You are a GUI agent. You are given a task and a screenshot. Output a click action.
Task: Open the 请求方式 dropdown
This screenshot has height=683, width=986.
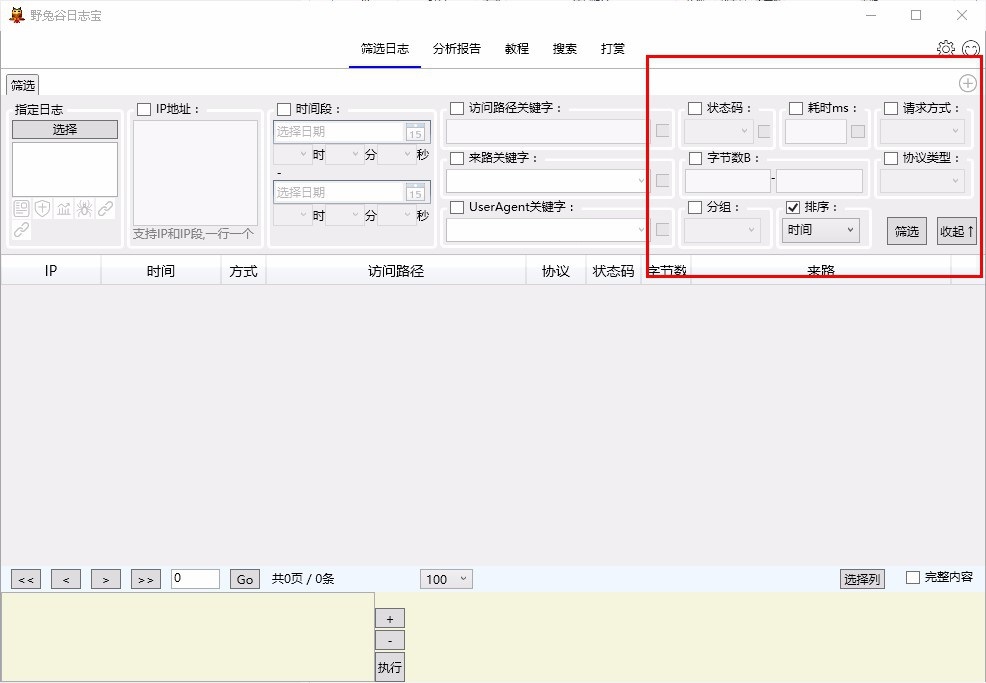click(922, 131)
